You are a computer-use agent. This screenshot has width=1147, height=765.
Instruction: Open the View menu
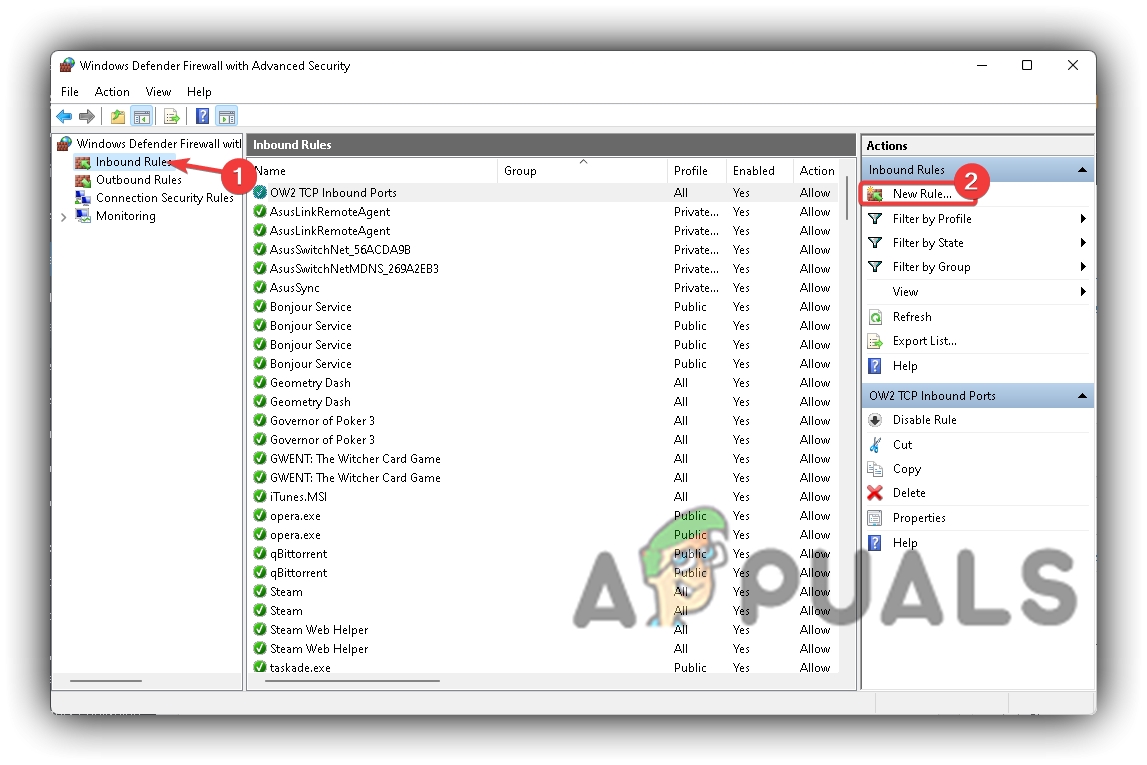(158, 91)
